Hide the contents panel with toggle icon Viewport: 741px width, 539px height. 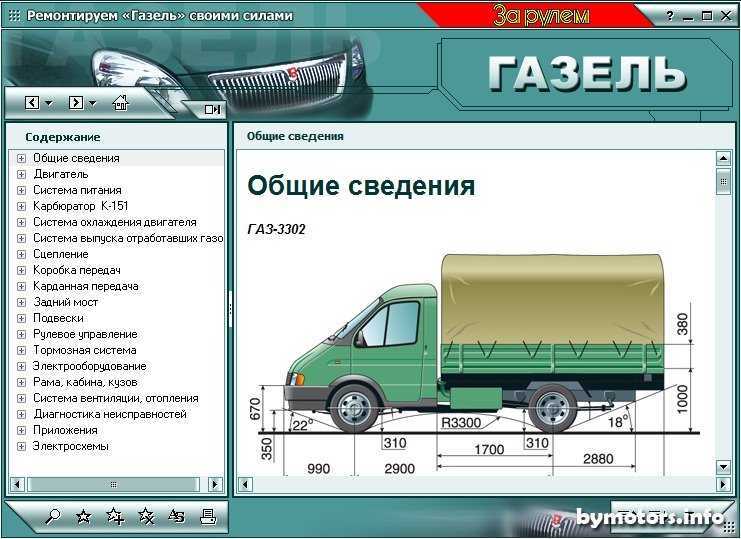pos(212,110)
